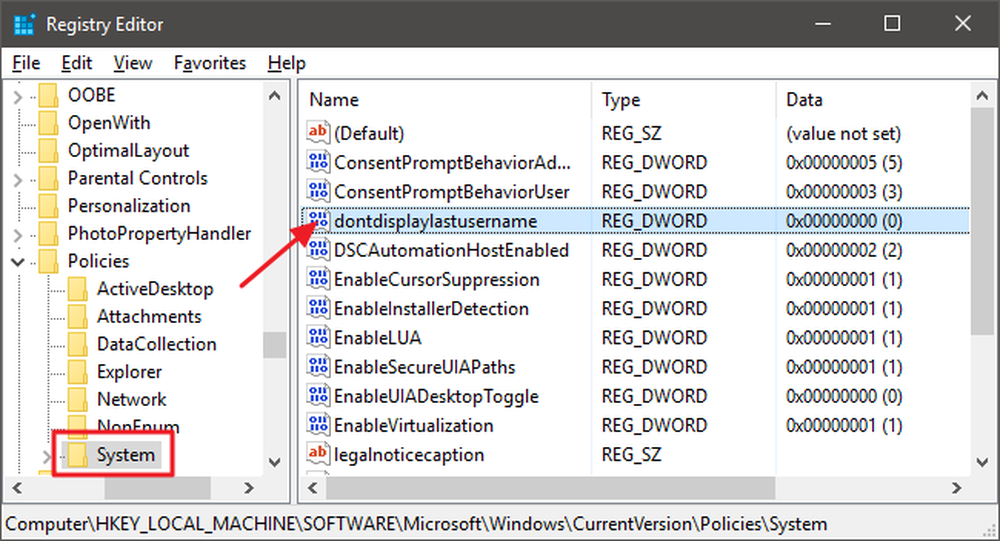This screenshot has width=1000, height=541.
Task: Click the '(value not set)' data cell
Action: 843,133
